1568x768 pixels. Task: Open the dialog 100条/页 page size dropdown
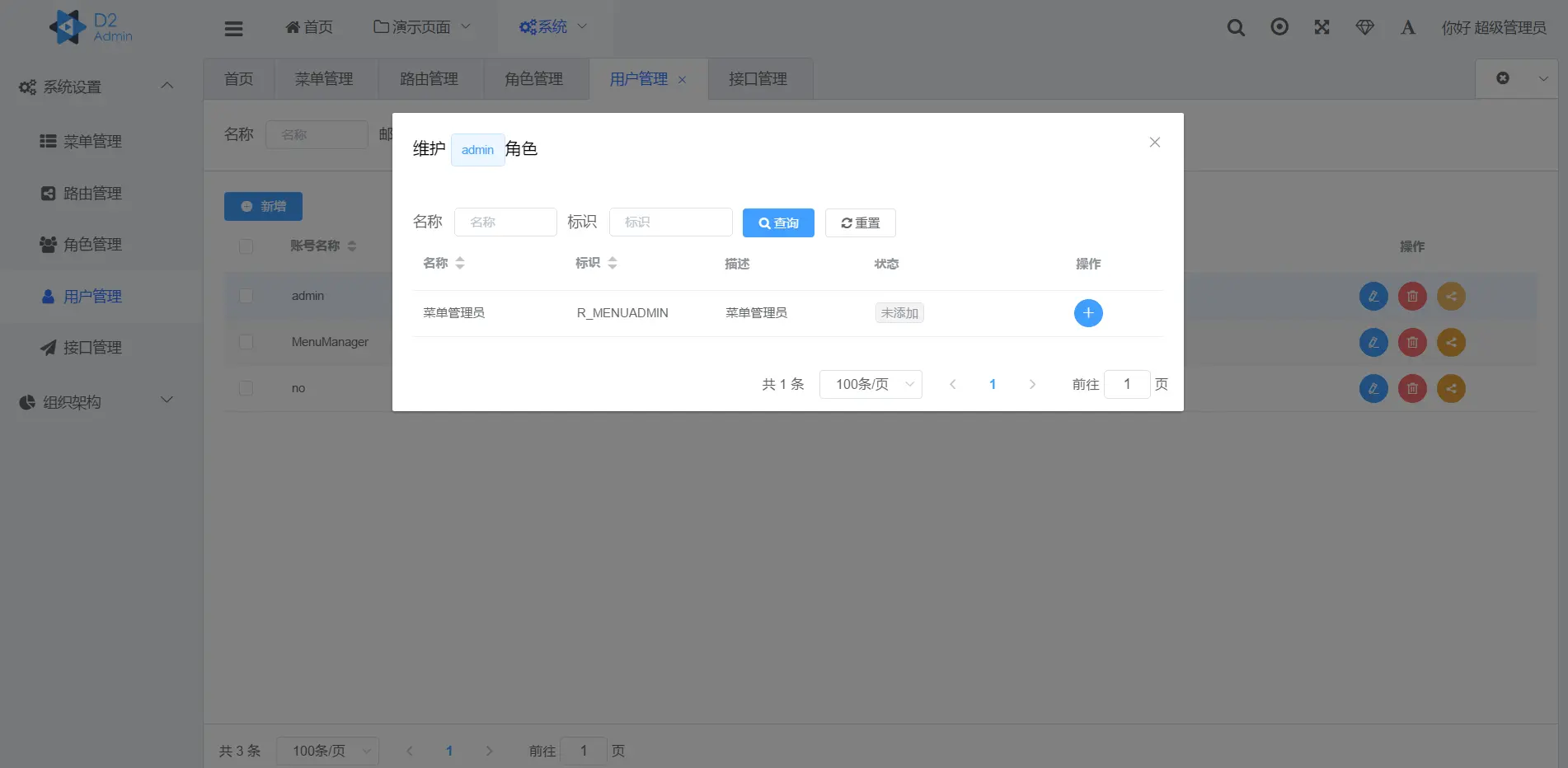pyautogui.click(x=871, y=385)
